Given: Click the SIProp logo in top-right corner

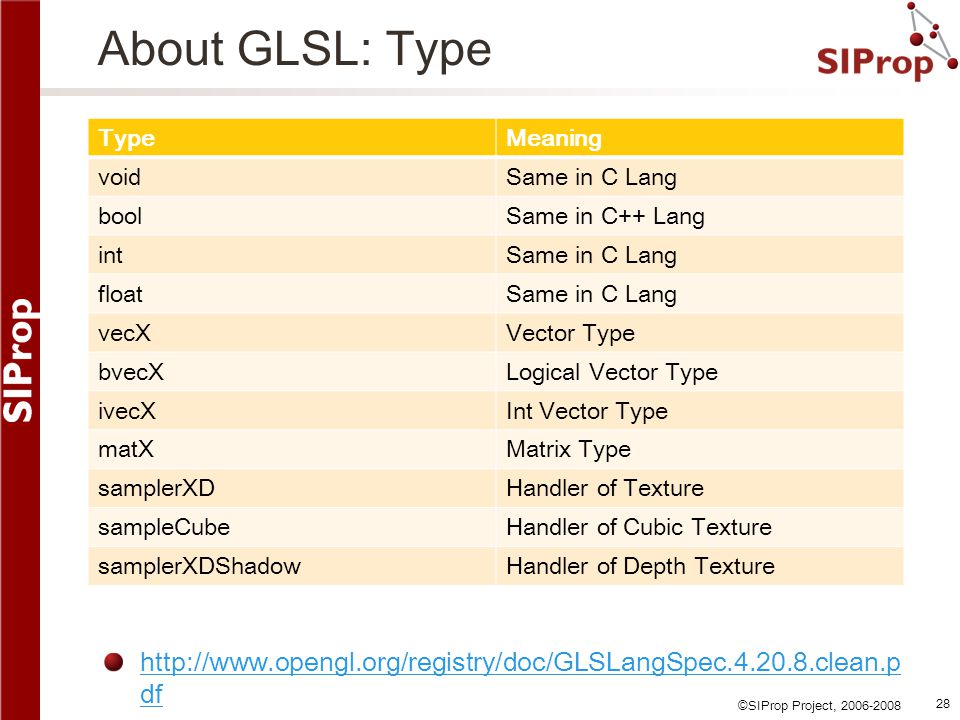Looking at the screenshot, I should [887, 42].
